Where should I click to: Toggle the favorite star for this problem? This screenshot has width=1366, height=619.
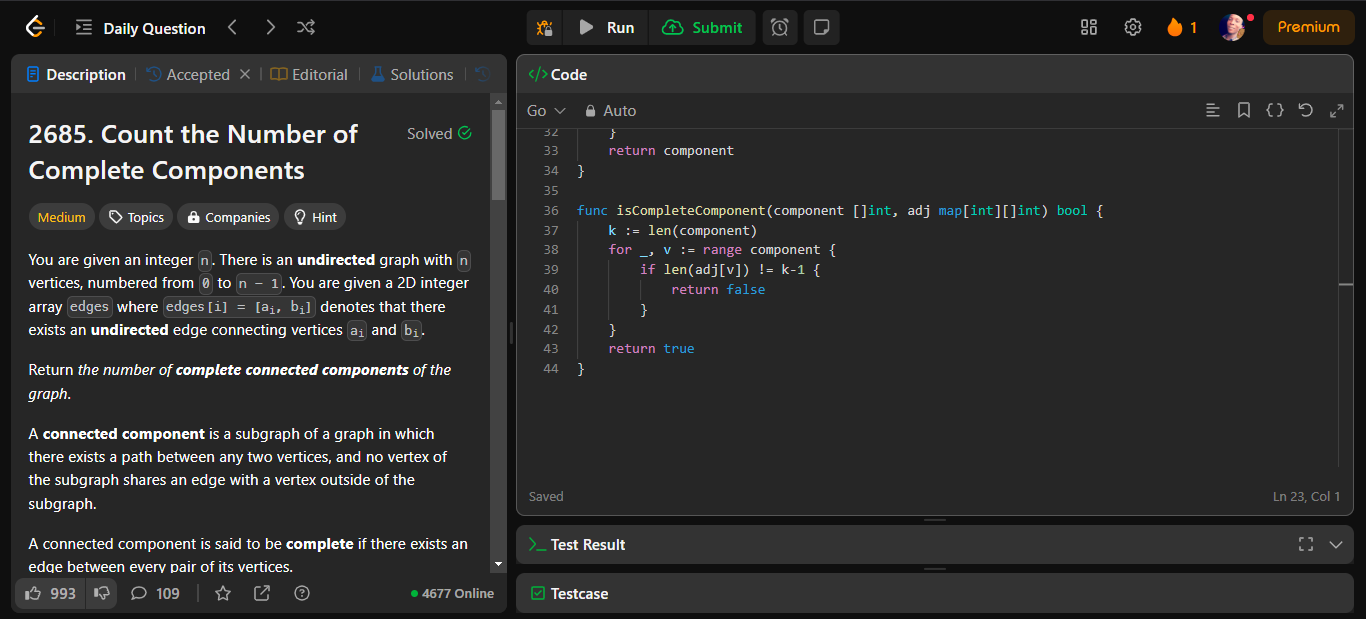223,593
